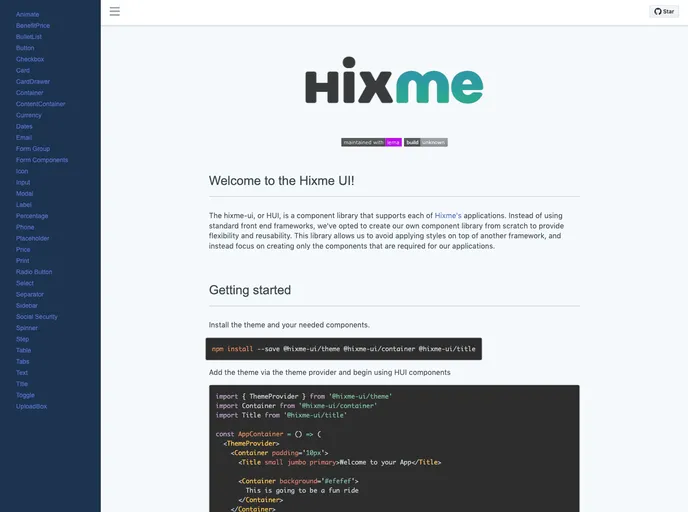The width and height of the screenshot is (688, 512).
Task: Select Table in the sidebar
Action: pyautogui.click(x=24, y=350)
